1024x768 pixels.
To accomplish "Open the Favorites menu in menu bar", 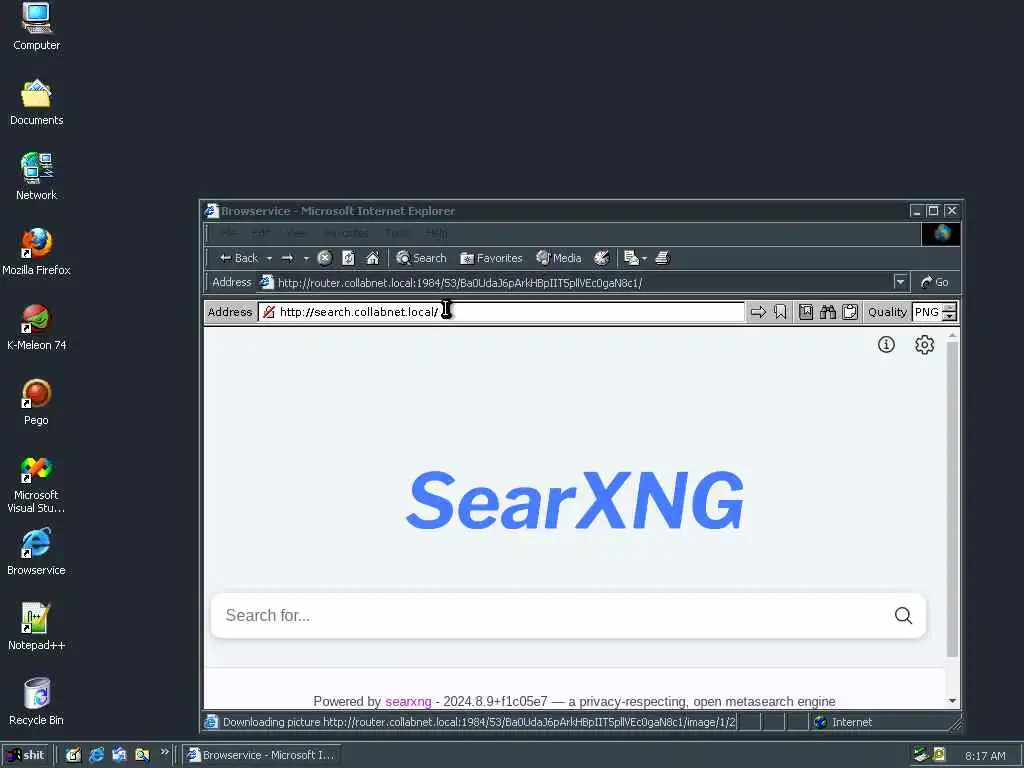I will (x=345, y=233).
